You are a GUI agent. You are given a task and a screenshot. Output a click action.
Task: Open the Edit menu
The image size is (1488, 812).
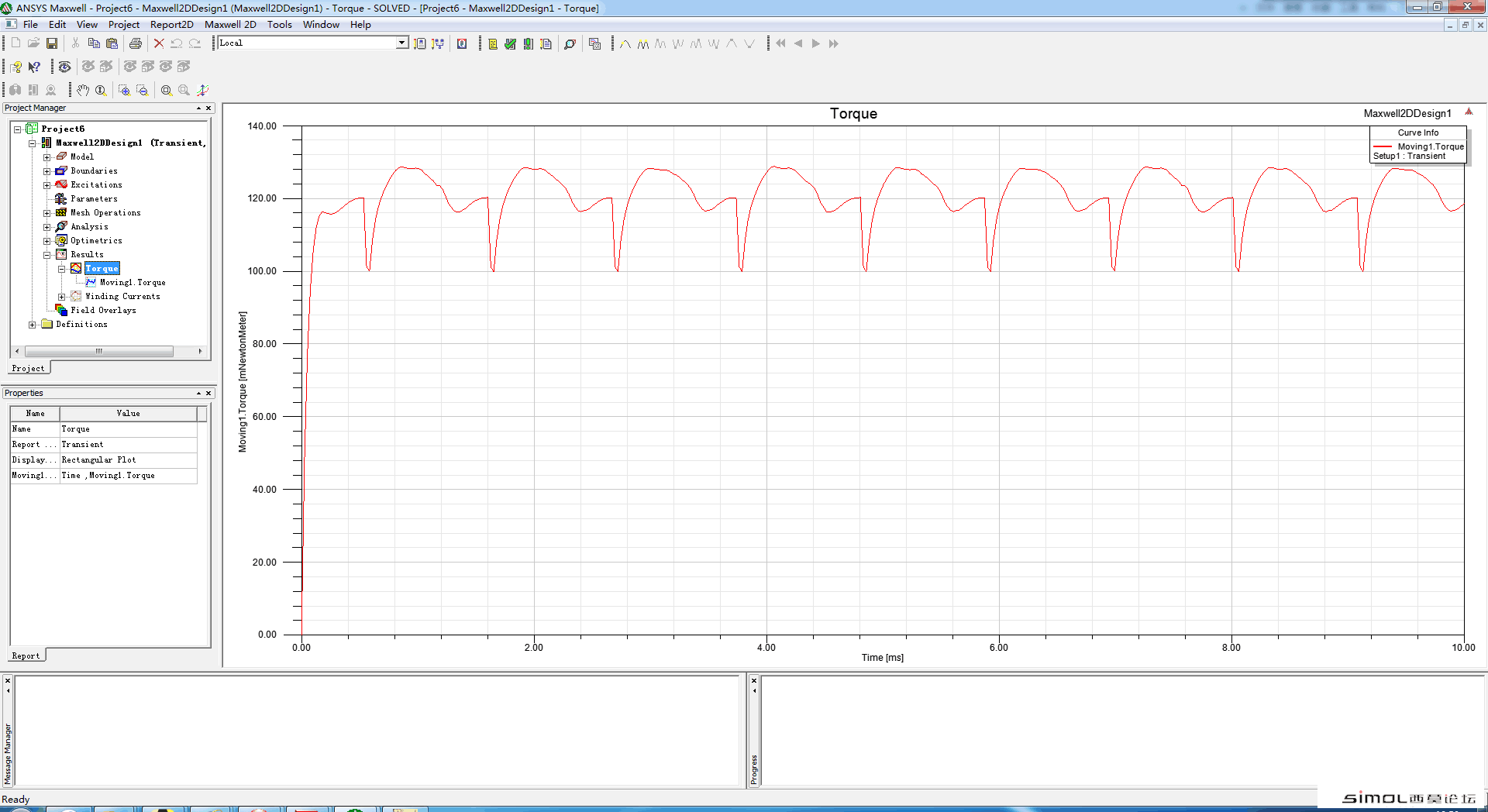[x=57, y=25]
